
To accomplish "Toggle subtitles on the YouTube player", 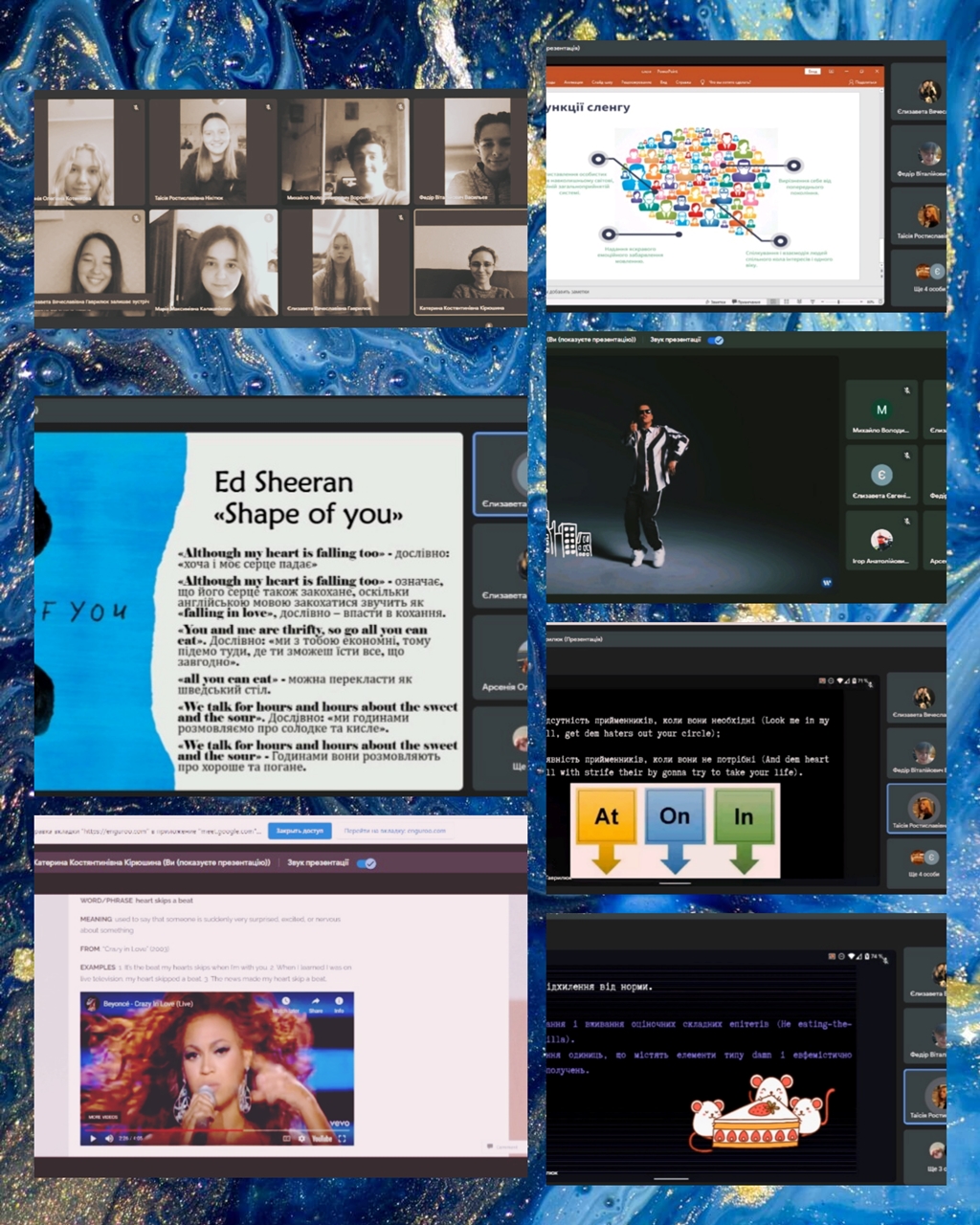I will [x=286, y=1138].
